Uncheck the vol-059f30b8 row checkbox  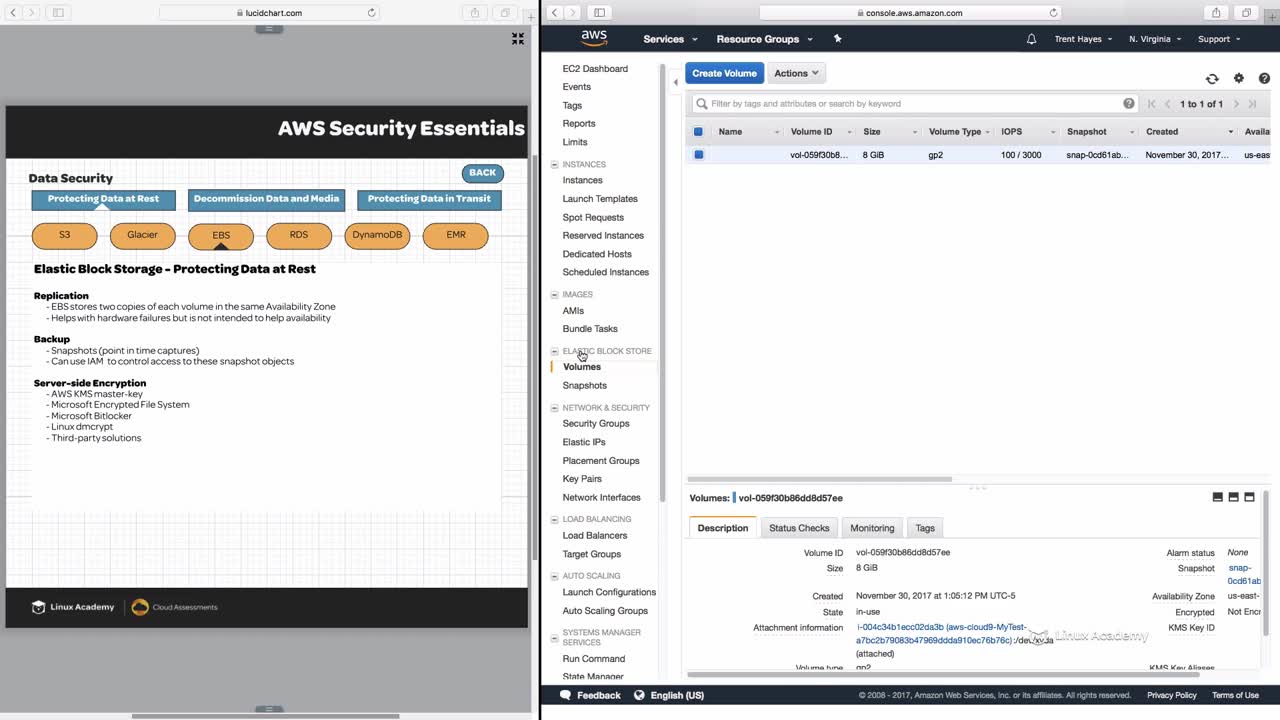[698, 155]
